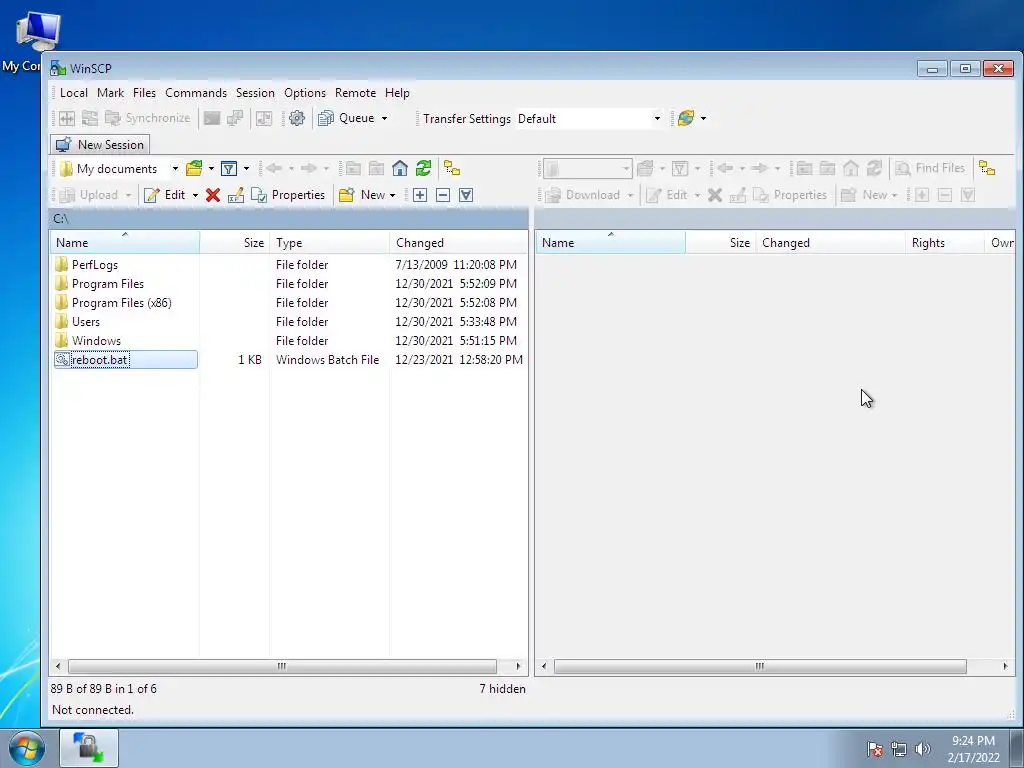Click the Open Terminal console icon
Viewport: 1024px width, 768px height.
pos(212,118)
